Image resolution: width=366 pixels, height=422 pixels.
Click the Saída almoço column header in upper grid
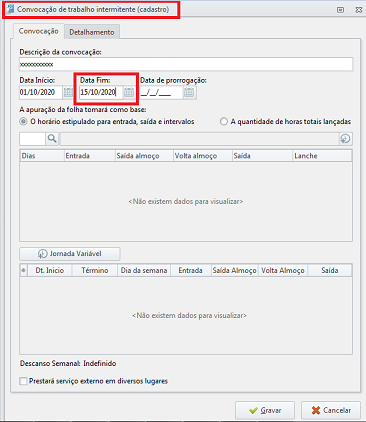click(x=144, y=156)
